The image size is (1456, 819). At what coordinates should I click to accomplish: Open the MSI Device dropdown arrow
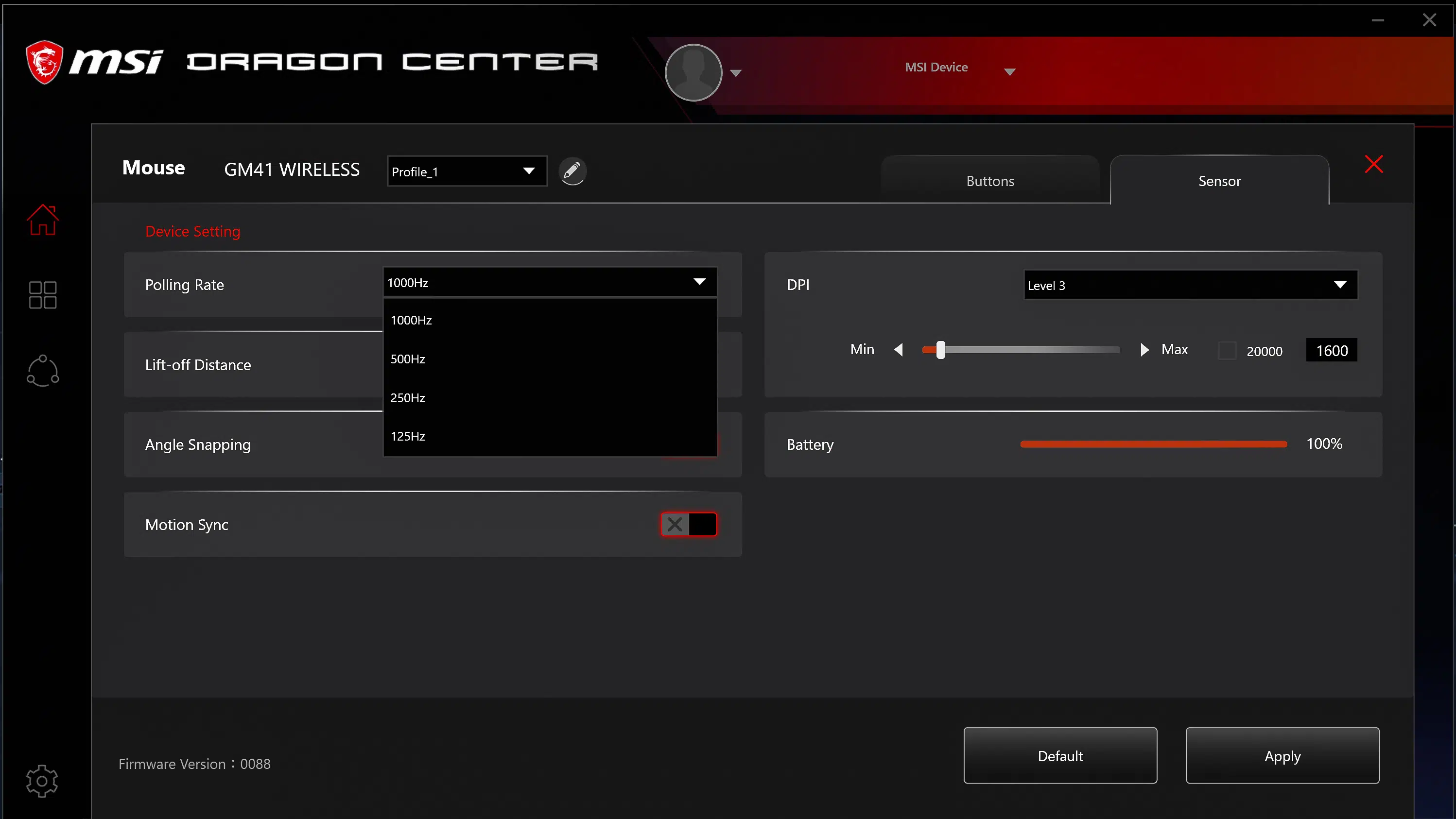(x=1009, y=72)
